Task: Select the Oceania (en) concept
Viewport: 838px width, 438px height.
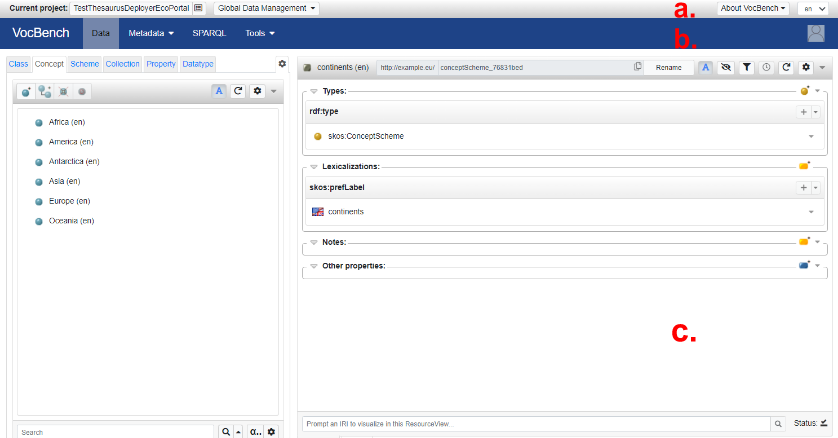Action: 71,221
